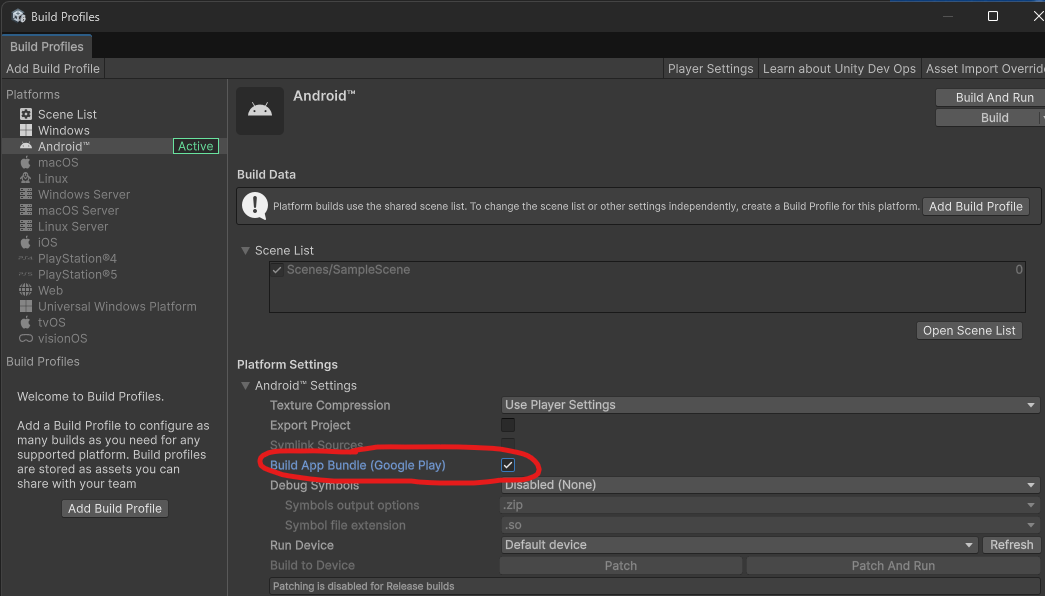Click the Patch button

pyautogui.click(x=620, y=565)
